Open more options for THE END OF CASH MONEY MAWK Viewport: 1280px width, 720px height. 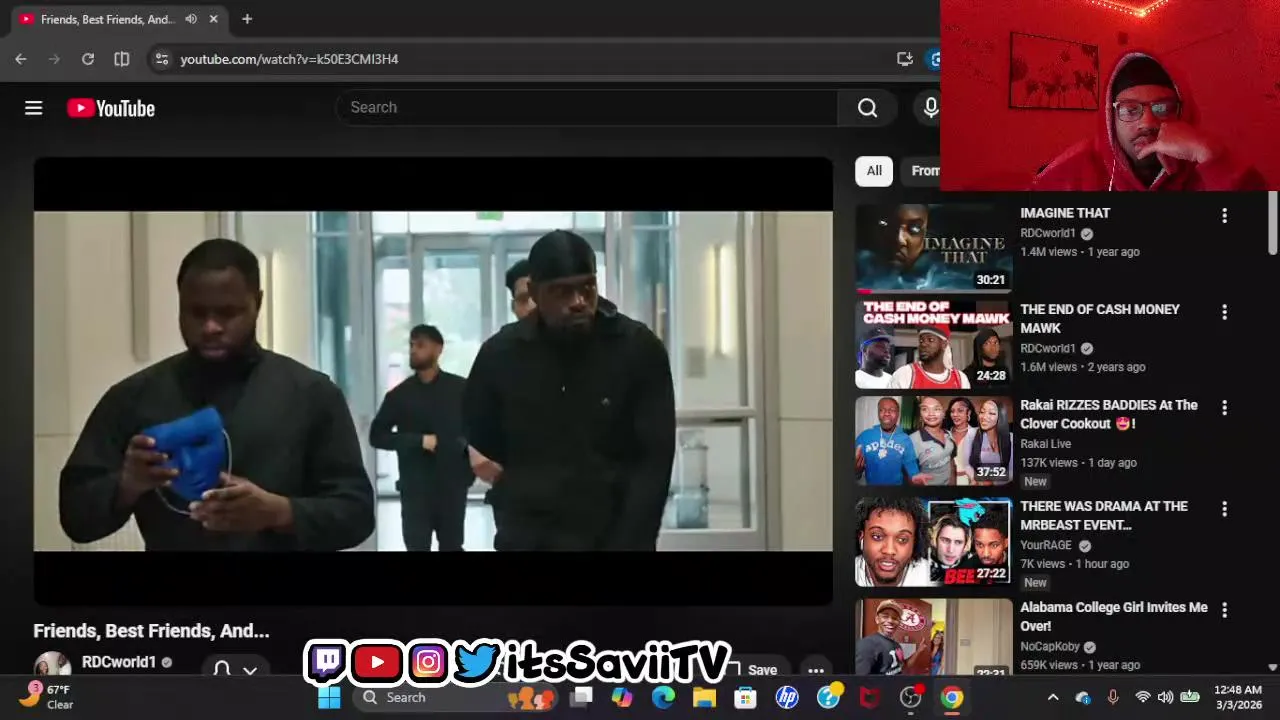point(1224,312)
